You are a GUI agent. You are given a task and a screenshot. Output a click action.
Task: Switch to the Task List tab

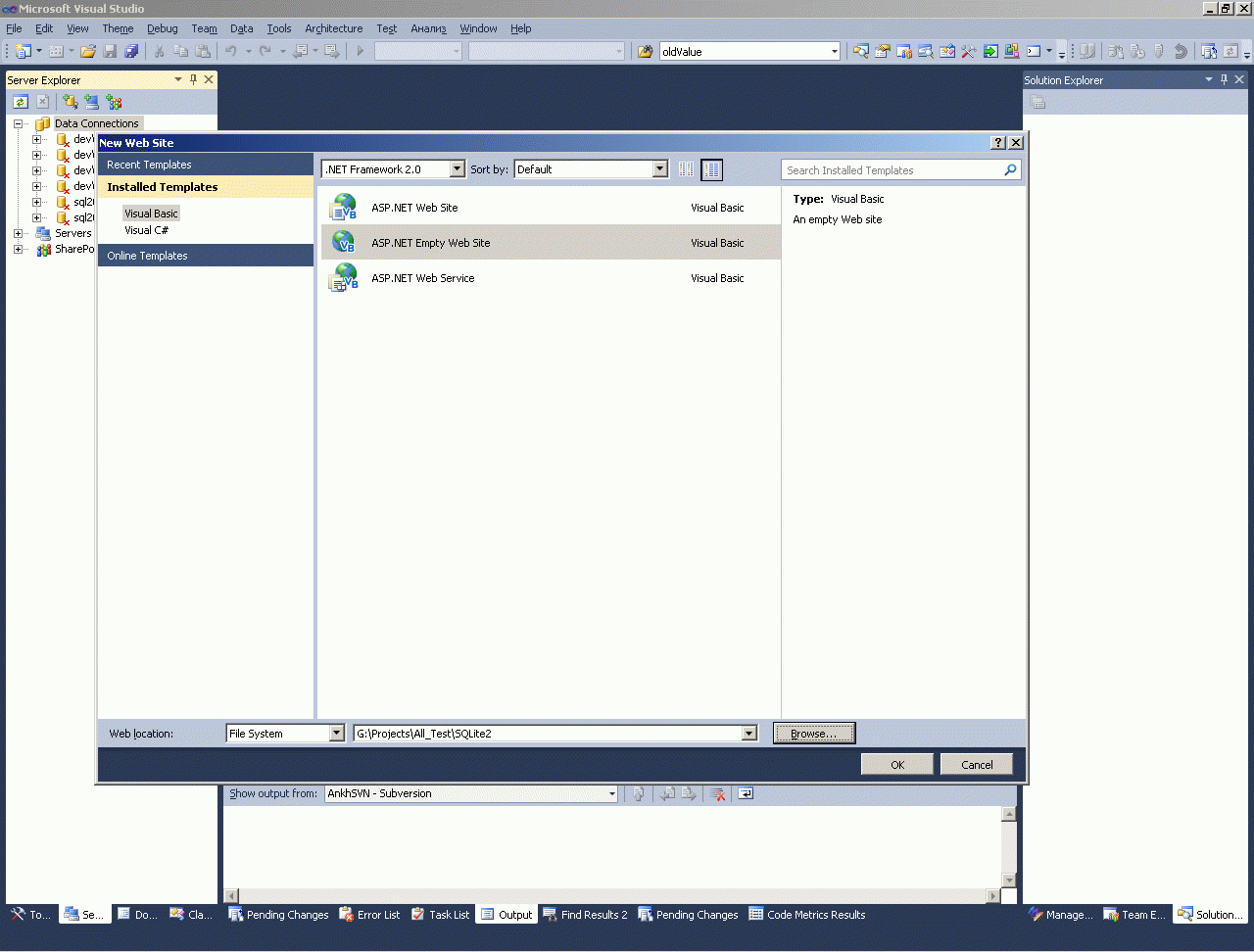pos(440,915)
